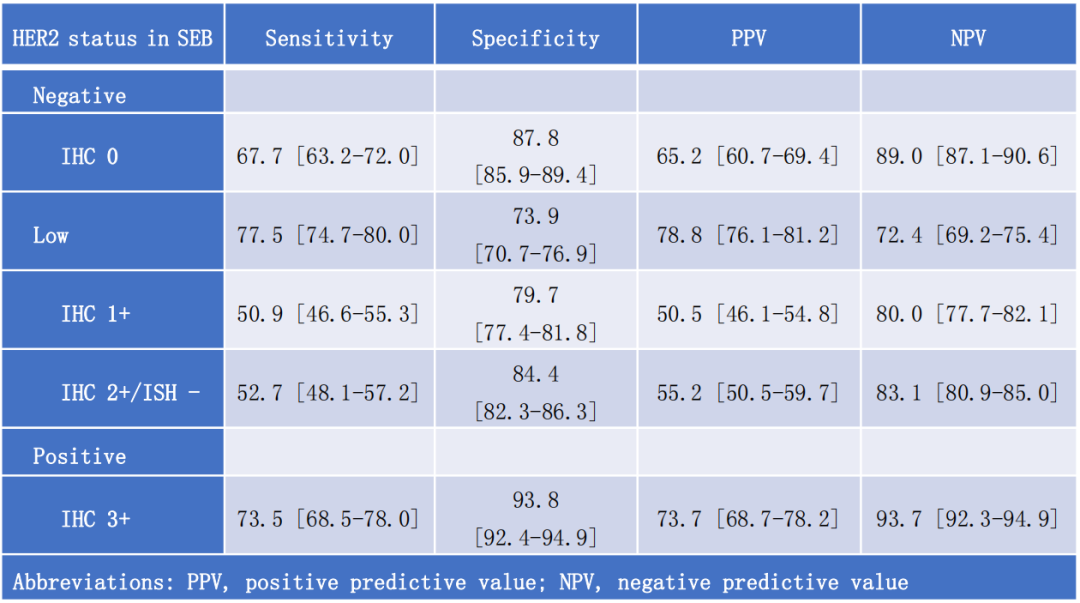Select the IHC 2+/ISH - row label
Screen dimensions: 1080x603
[130, 393]
